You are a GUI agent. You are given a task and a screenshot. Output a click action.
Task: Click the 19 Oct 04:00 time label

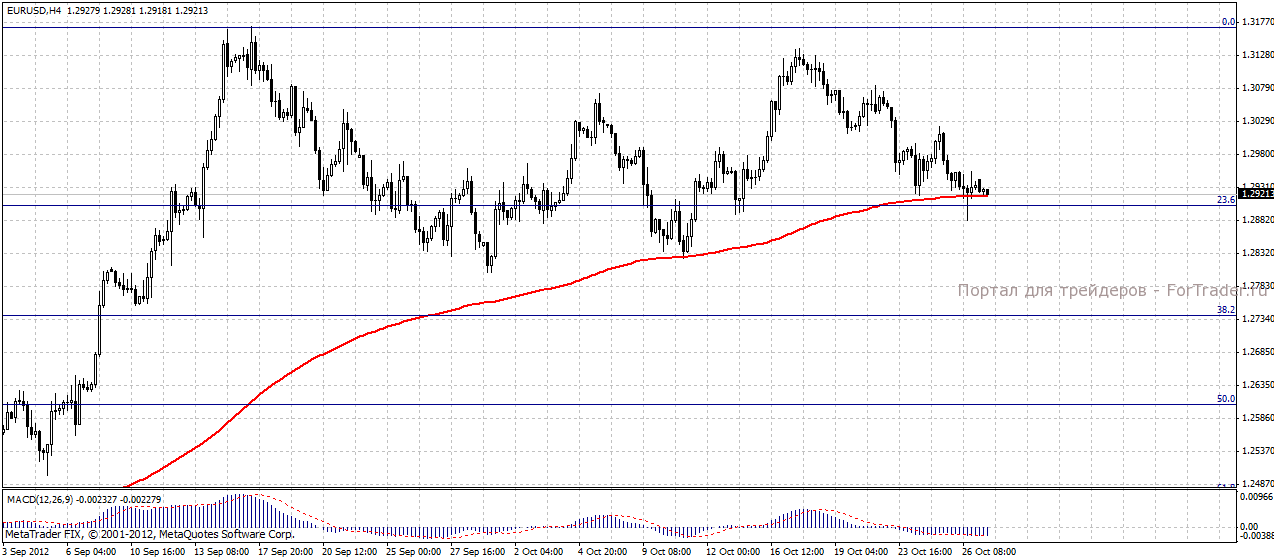[862, 551]
